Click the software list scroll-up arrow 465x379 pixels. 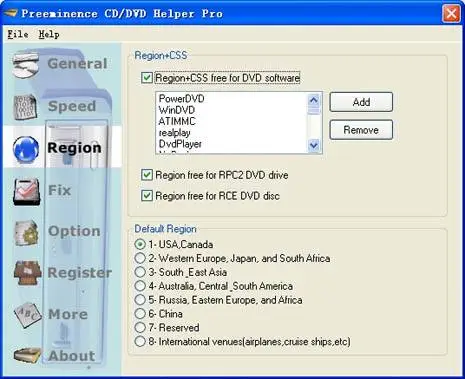pyautogui.click(x=314, y=100)
